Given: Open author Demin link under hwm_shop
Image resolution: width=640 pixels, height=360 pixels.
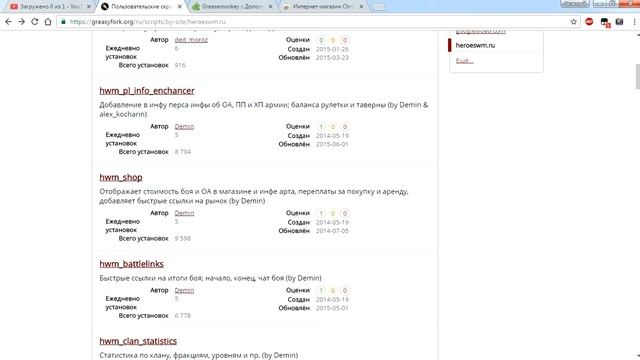Looking at the screenshot, I should 184,213.
